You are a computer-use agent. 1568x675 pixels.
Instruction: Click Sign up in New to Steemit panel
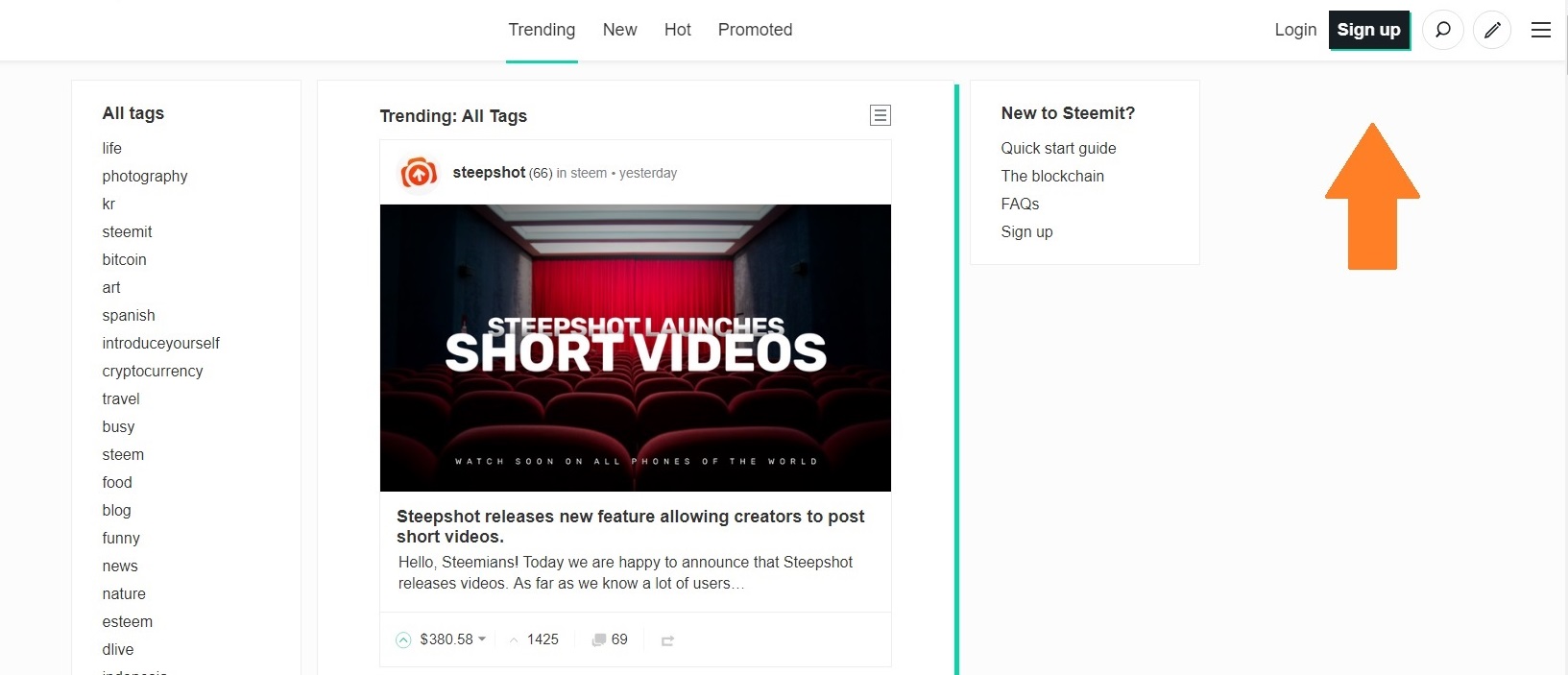pyautogui.click(x=1026, y=231)
